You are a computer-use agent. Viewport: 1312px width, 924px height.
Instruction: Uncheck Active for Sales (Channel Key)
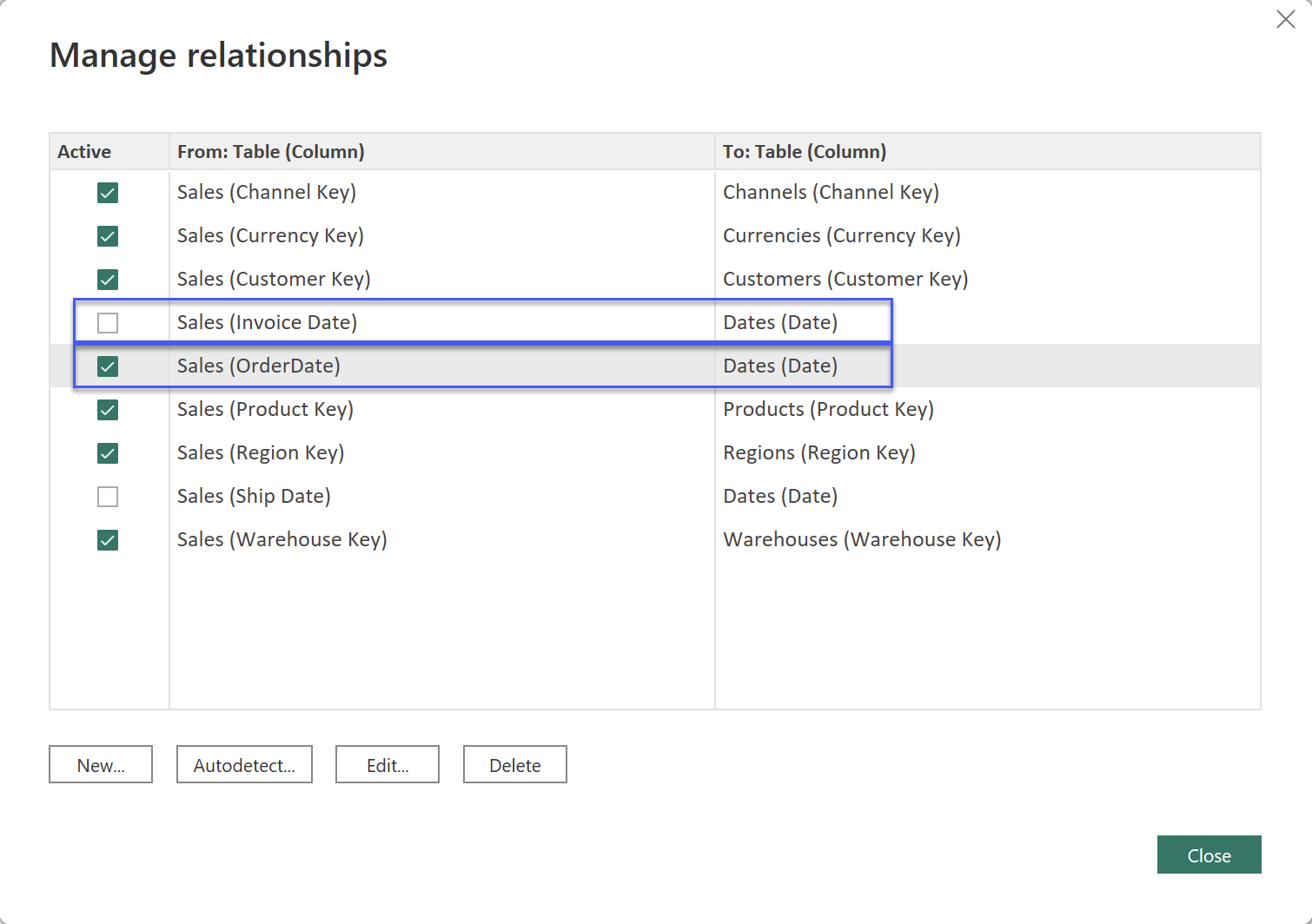pyautogui.click(x=108, y=193)
